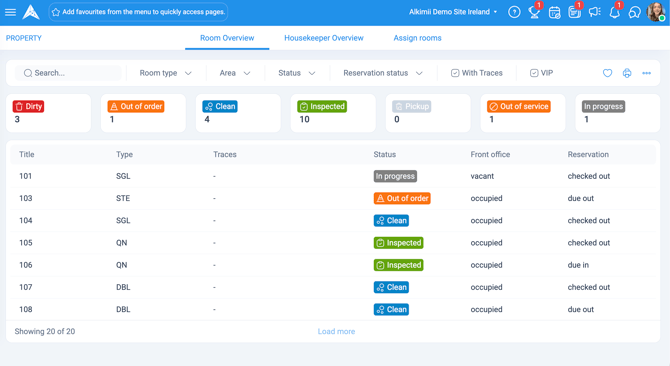Click the heart favourite icon in filter bar

coord(607,73)
